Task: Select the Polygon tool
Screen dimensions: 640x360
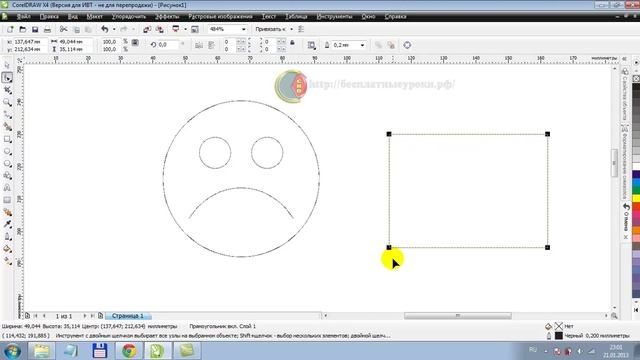Action: click(7, 163)
